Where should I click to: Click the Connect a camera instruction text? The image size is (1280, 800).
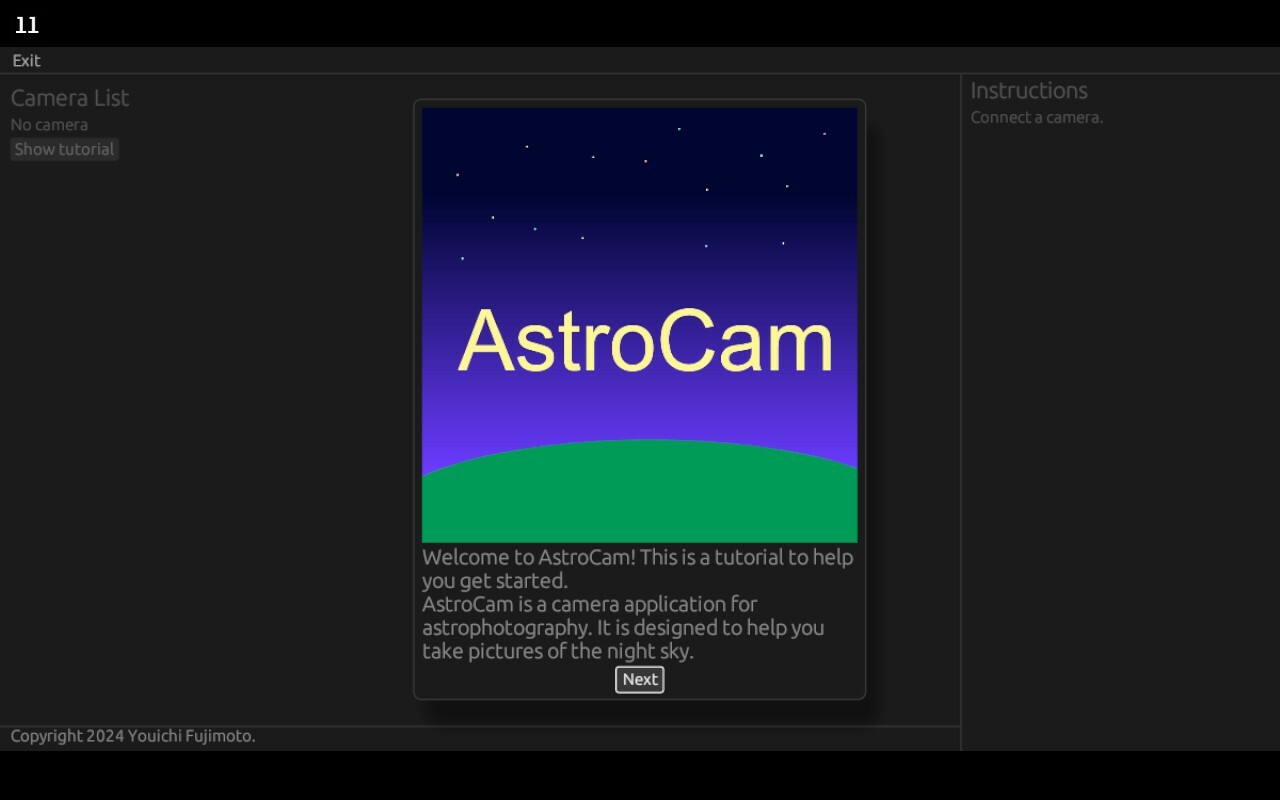(x=1036, y=117)
